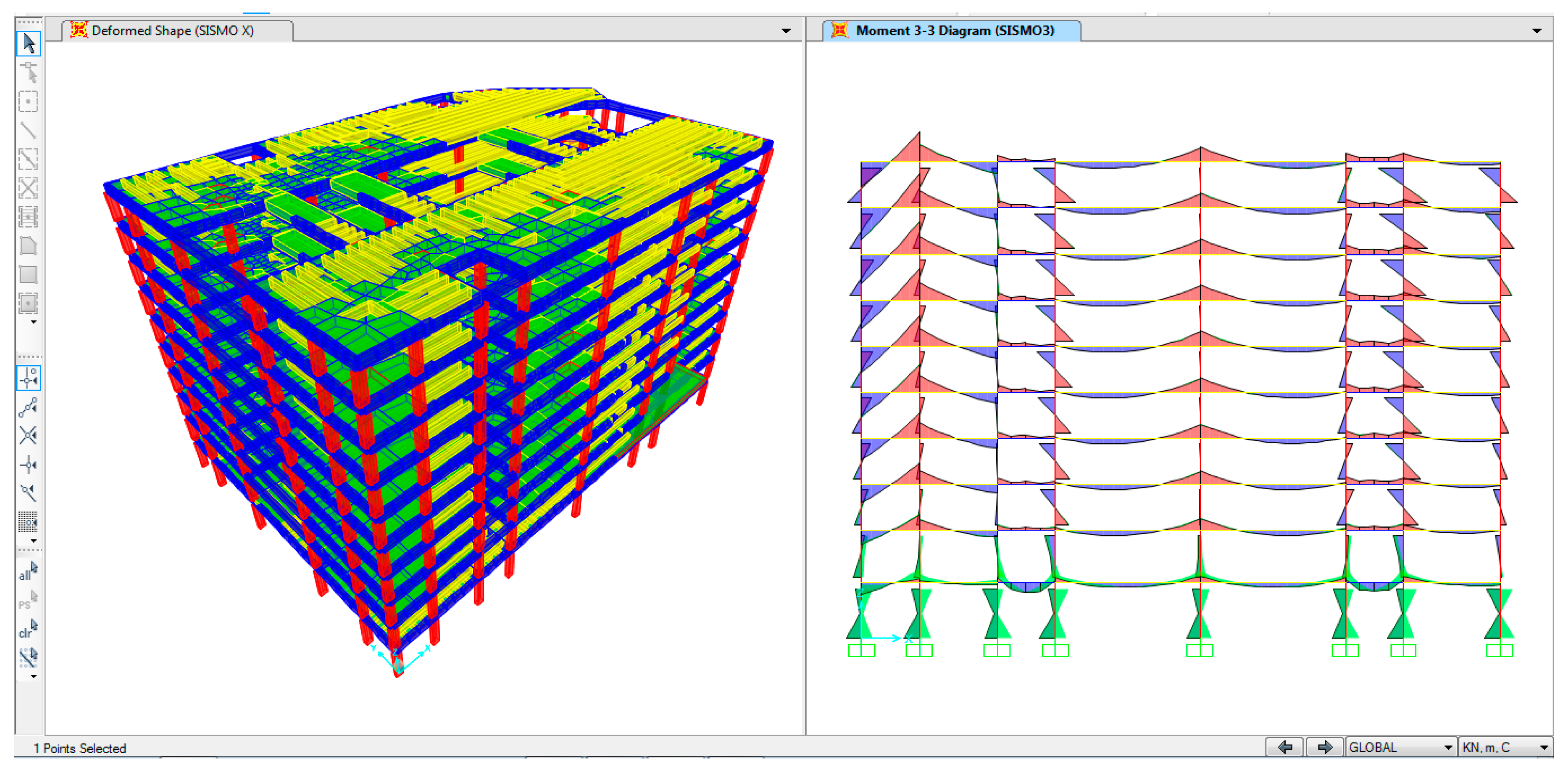Switch to Deformed Shape (SISMO X) tab

(173, 30)
